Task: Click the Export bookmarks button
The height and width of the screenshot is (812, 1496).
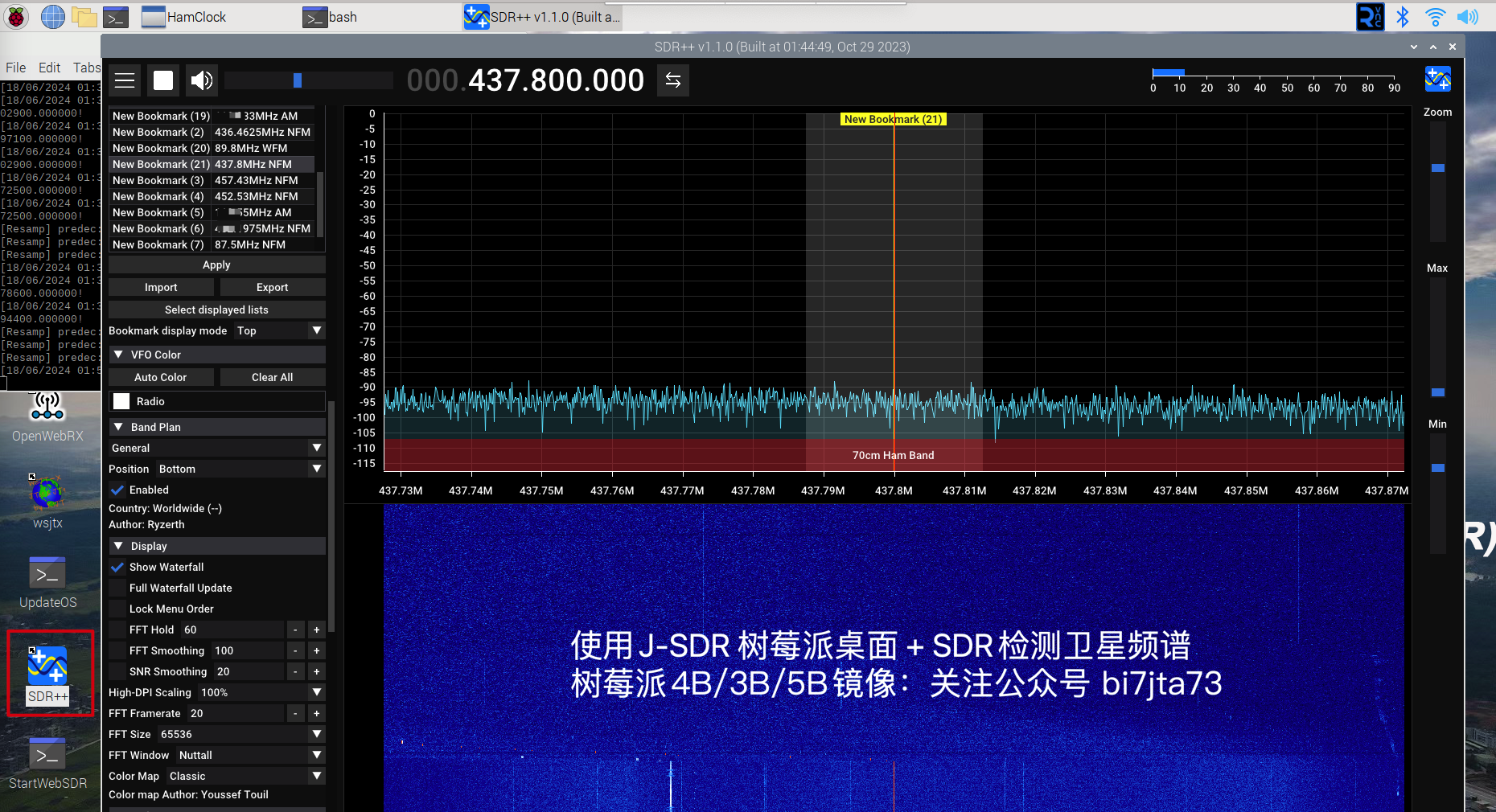Action: (x=273, y=287)
